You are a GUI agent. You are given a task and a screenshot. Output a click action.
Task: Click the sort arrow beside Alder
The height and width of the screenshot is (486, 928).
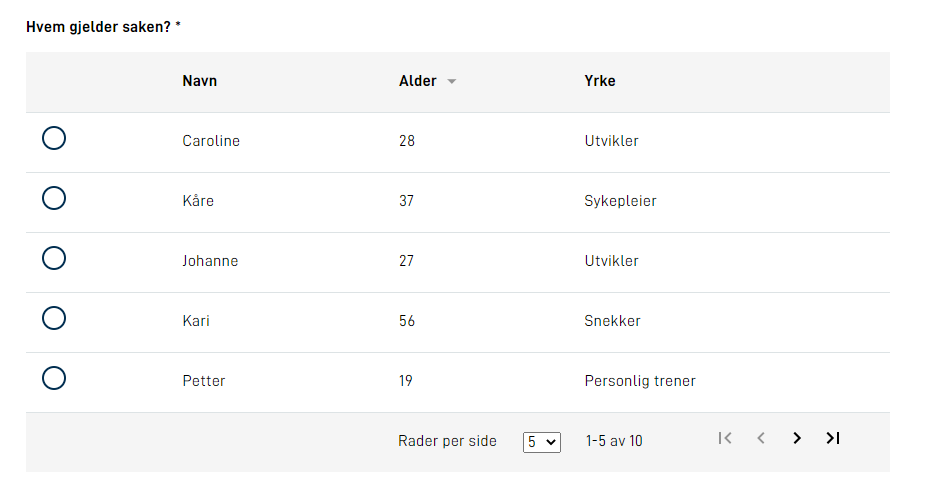[x=452, y=82]
